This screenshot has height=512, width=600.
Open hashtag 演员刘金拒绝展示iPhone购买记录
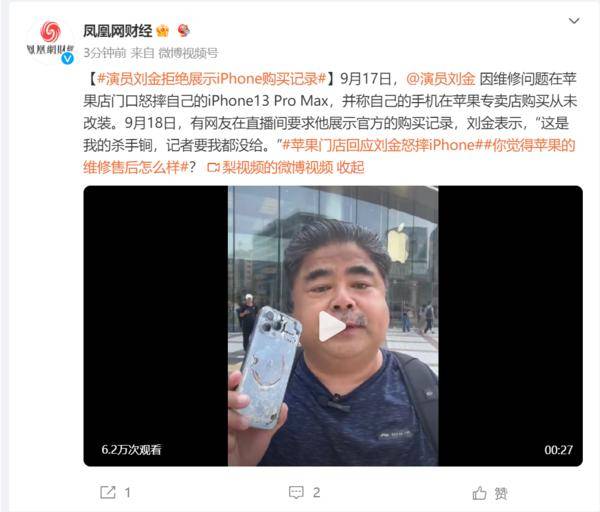click(212, 79)
